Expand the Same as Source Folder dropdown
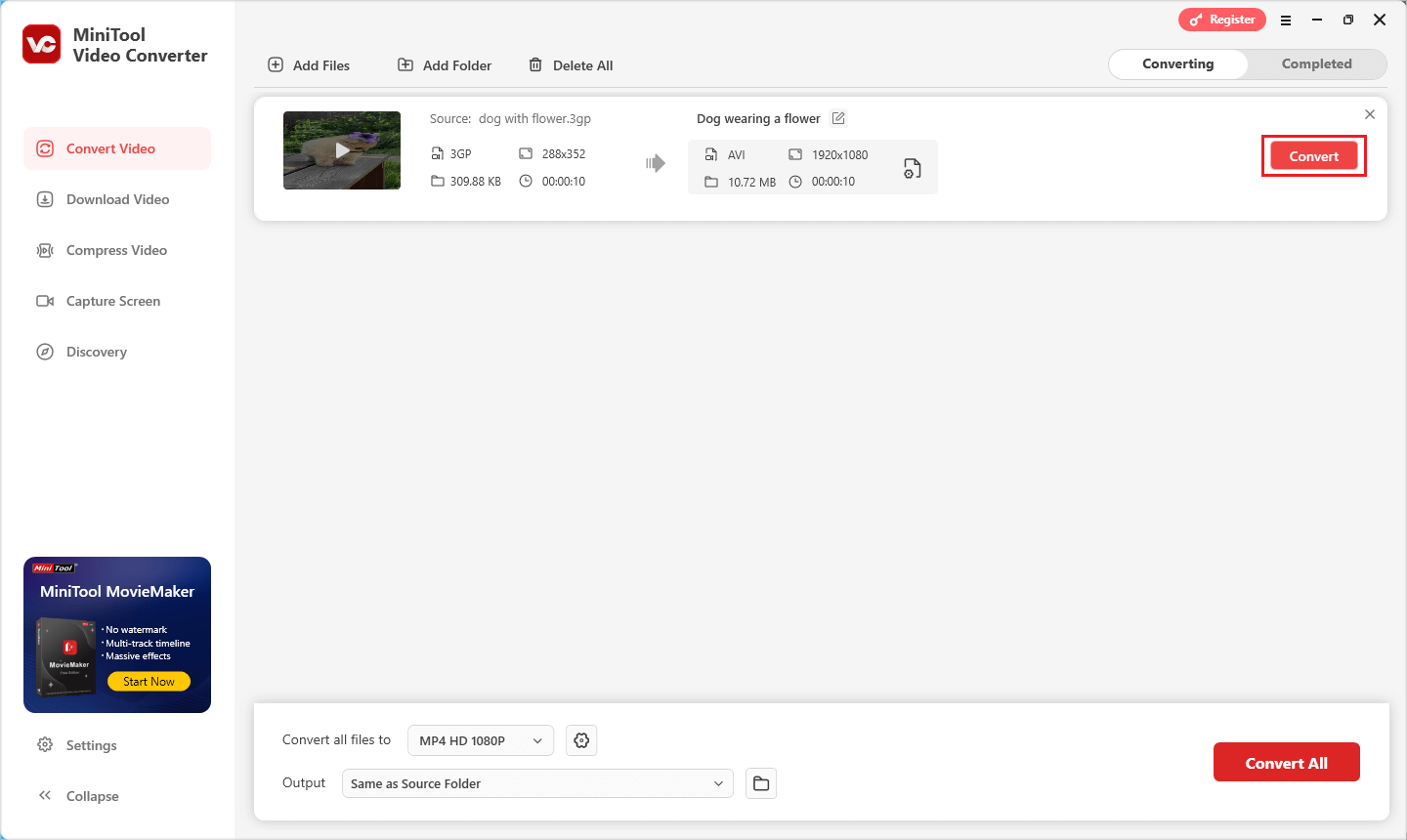Viewport: 1407px width, 840px height. tap(537, 783)
